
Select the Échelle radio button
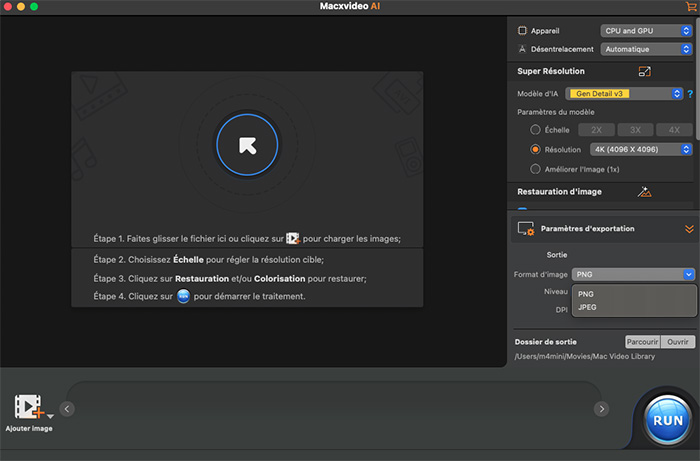[x=535, y=130]
